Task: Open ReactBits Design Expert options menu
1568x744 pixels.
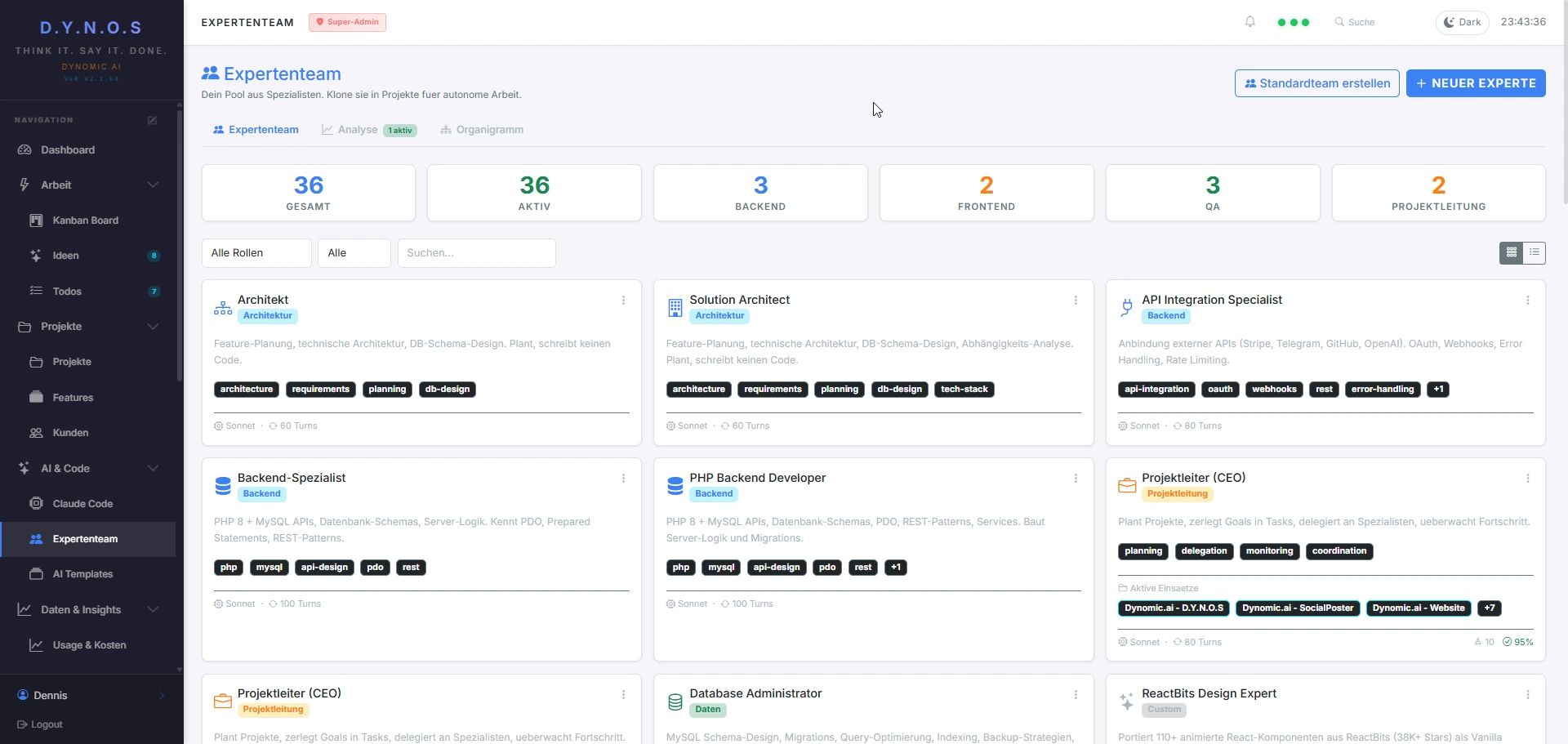Action: pyautogui.click(x=1528, y=694)
